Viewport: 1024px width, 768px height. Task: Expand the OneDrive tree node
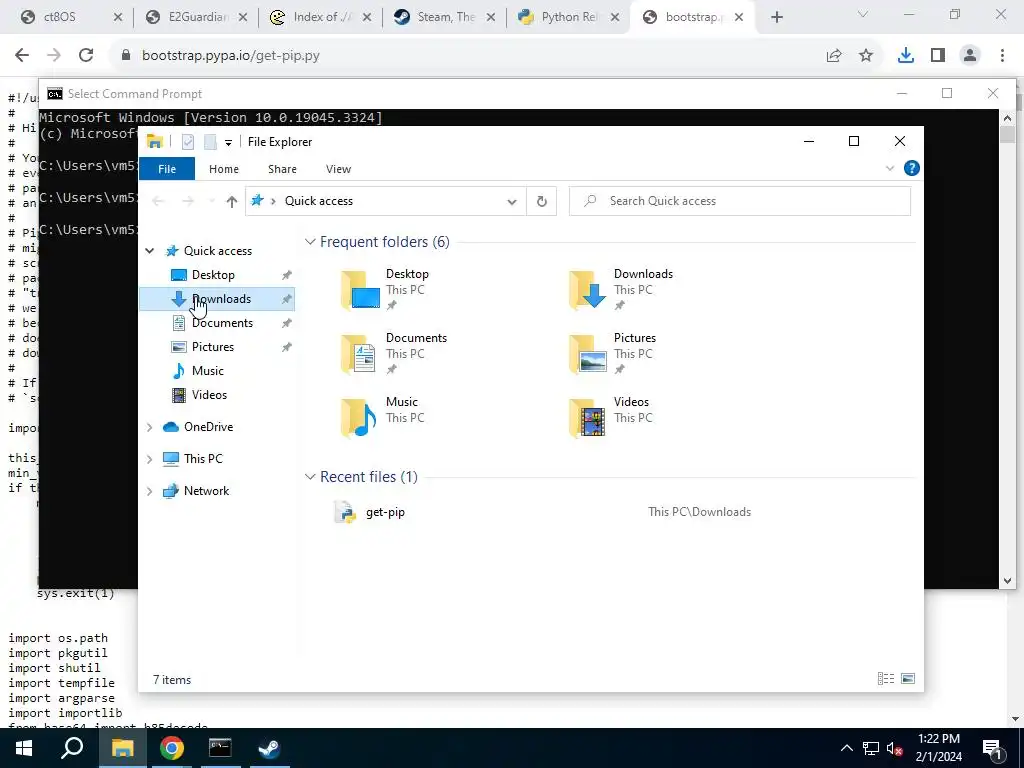click(x=150, y=427)
